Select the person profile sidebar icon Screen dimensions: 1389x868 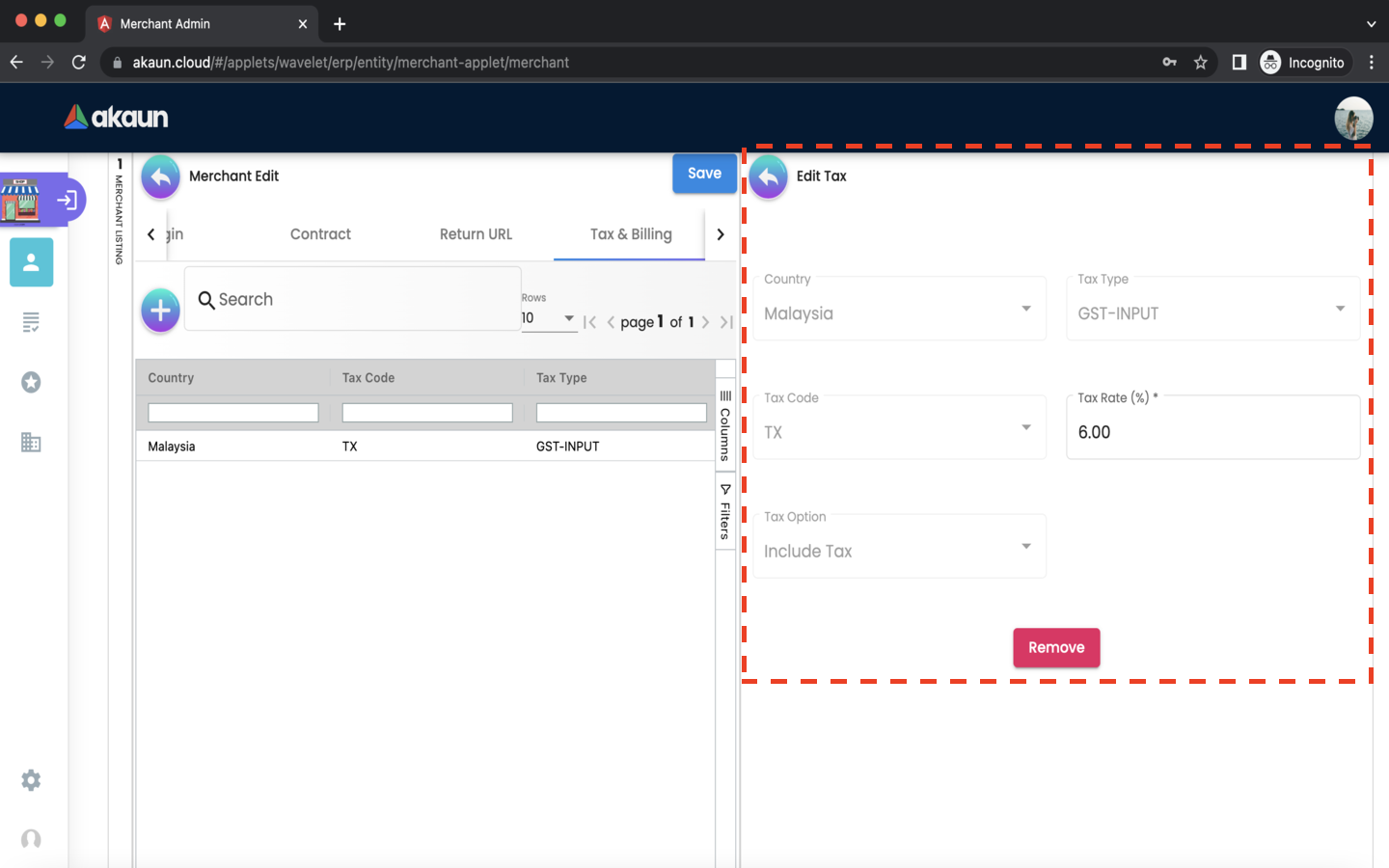tap(31, 262)
